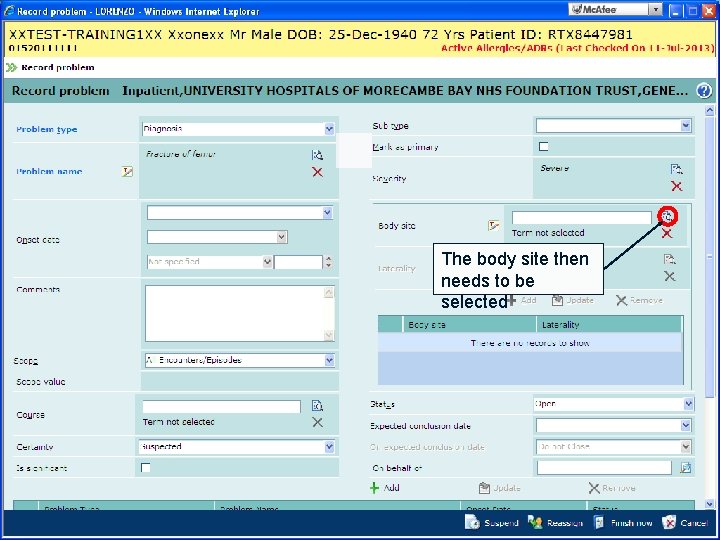Click the Active Allergies/ADRs link

click(577, 48)
